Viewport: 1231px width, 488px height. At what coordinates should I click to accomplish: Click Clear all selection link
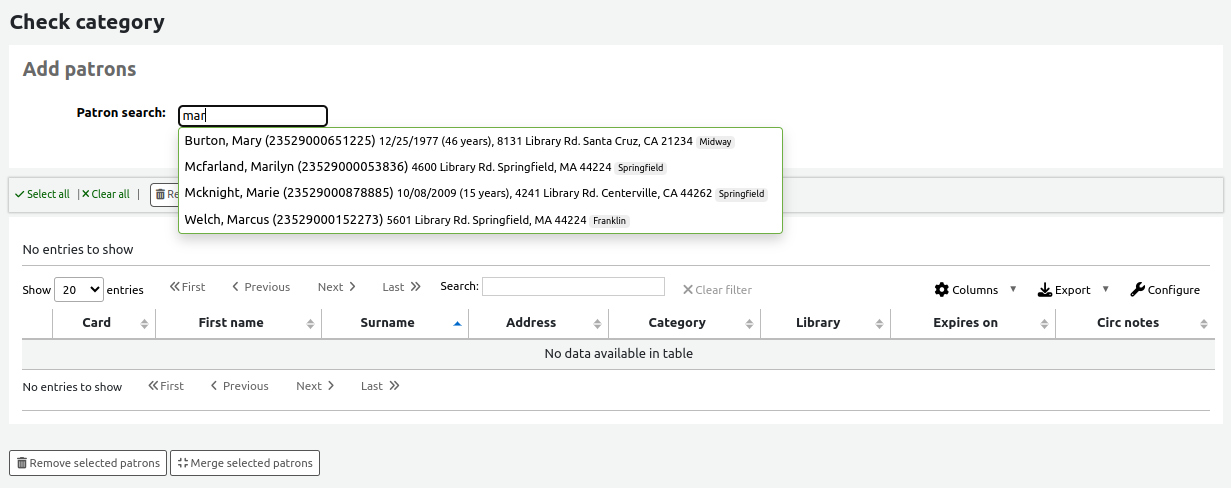(x=105, y=194)
